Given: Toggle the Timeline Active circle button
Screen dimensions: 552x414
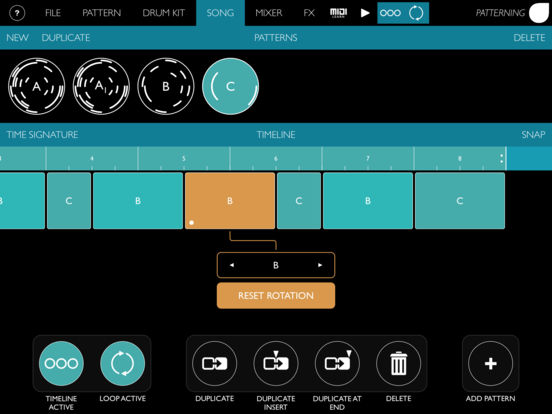Looking at the screenshot, I should point(61,363).
